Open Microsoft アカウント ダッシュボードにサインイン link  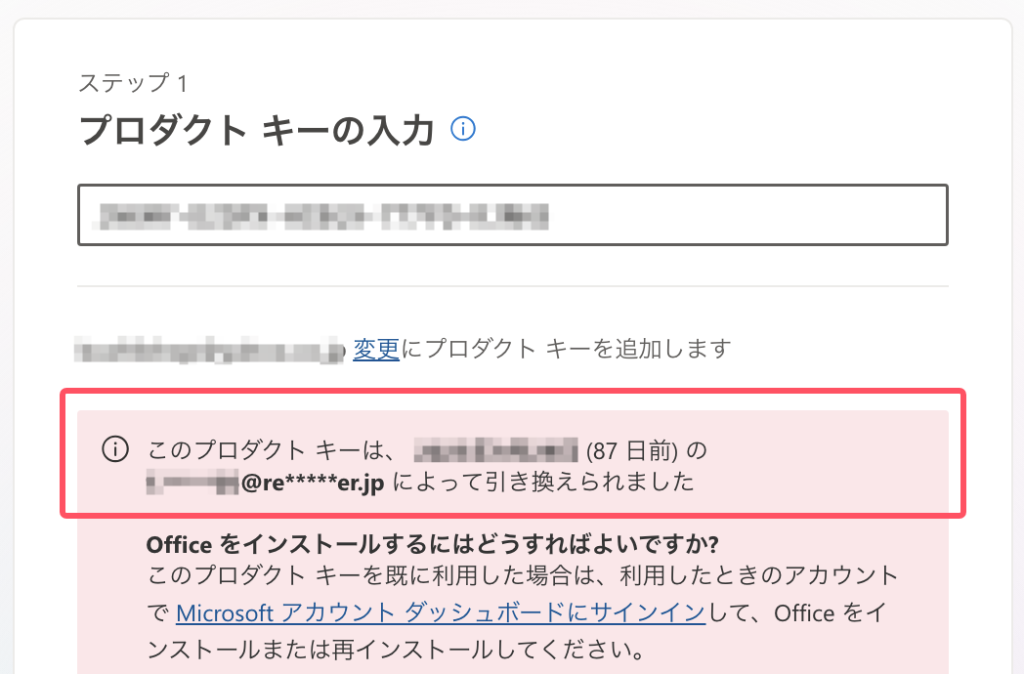click(x=441, y=612)
